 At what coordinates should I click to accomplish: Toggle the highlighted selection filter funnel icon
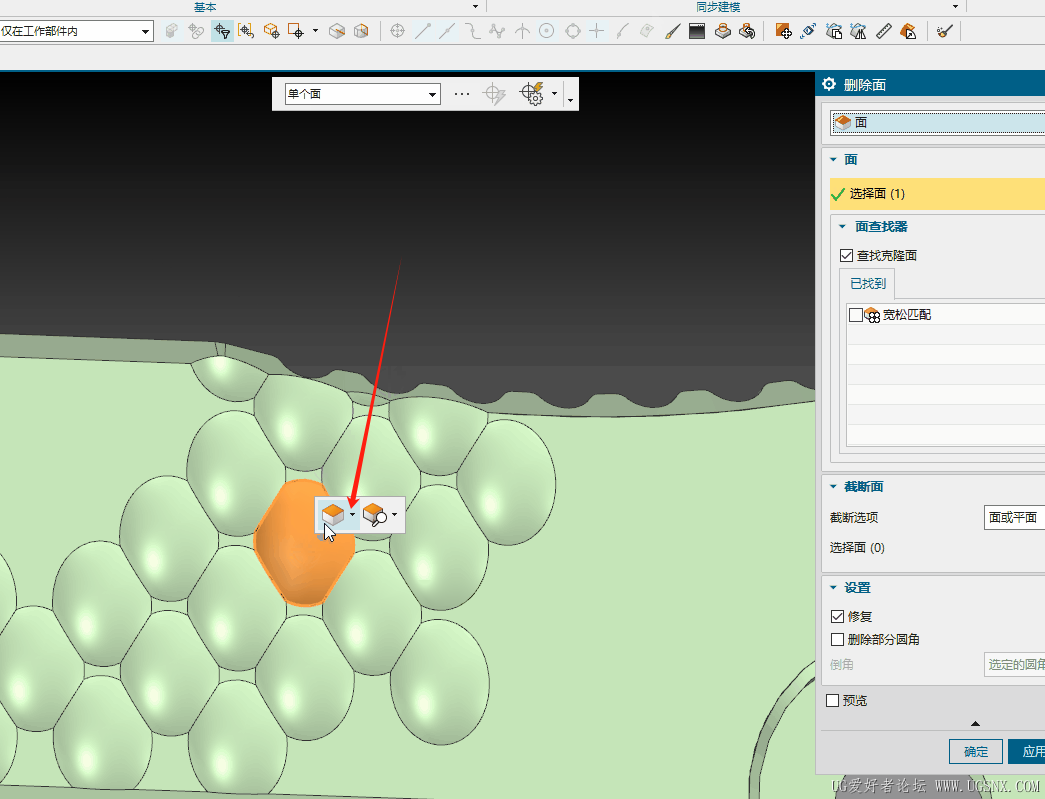(222, 31)
